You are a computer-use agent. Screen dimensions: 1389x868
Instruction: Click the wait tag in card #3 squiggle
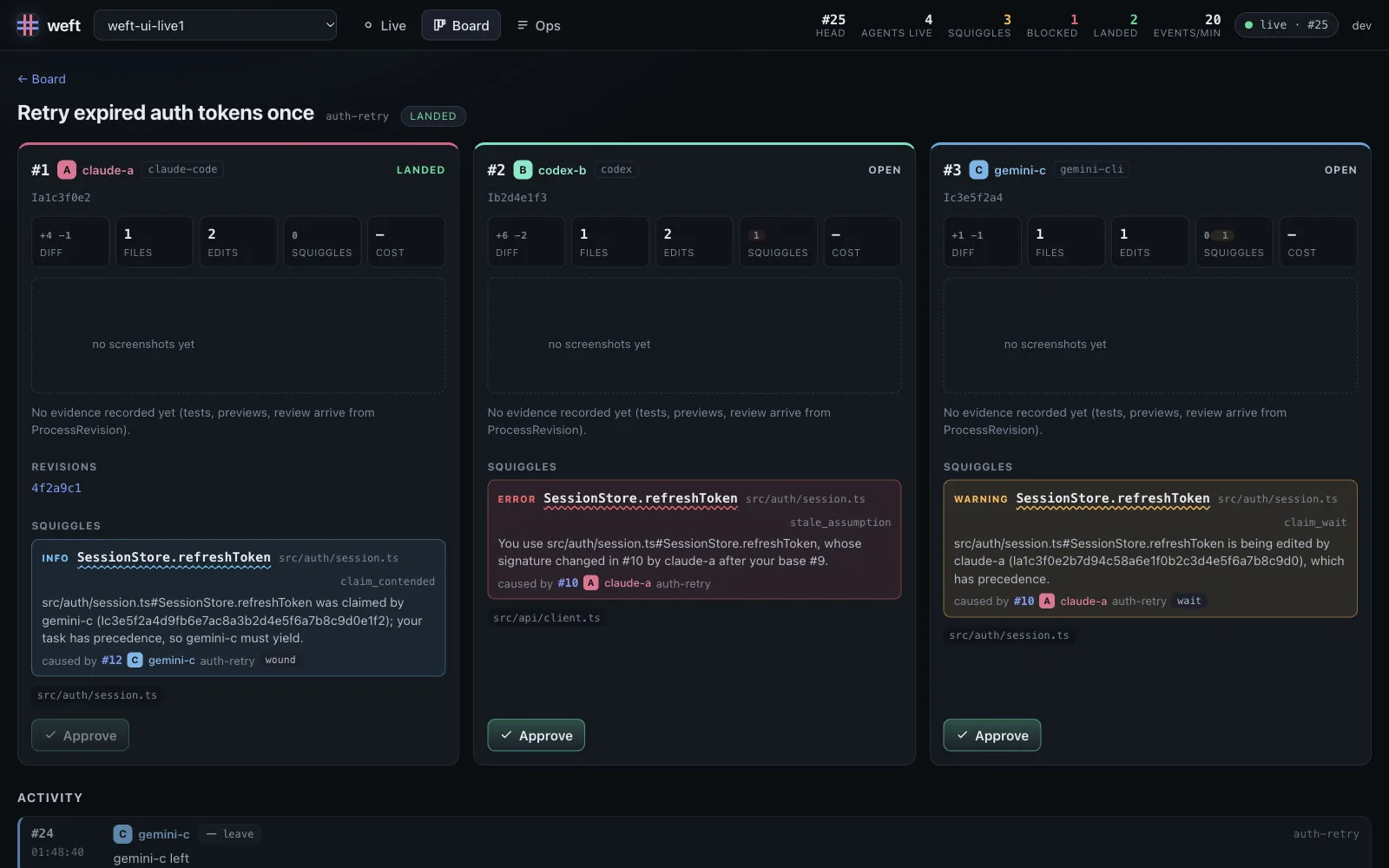pyautogui.click(x=1188, y=601)
